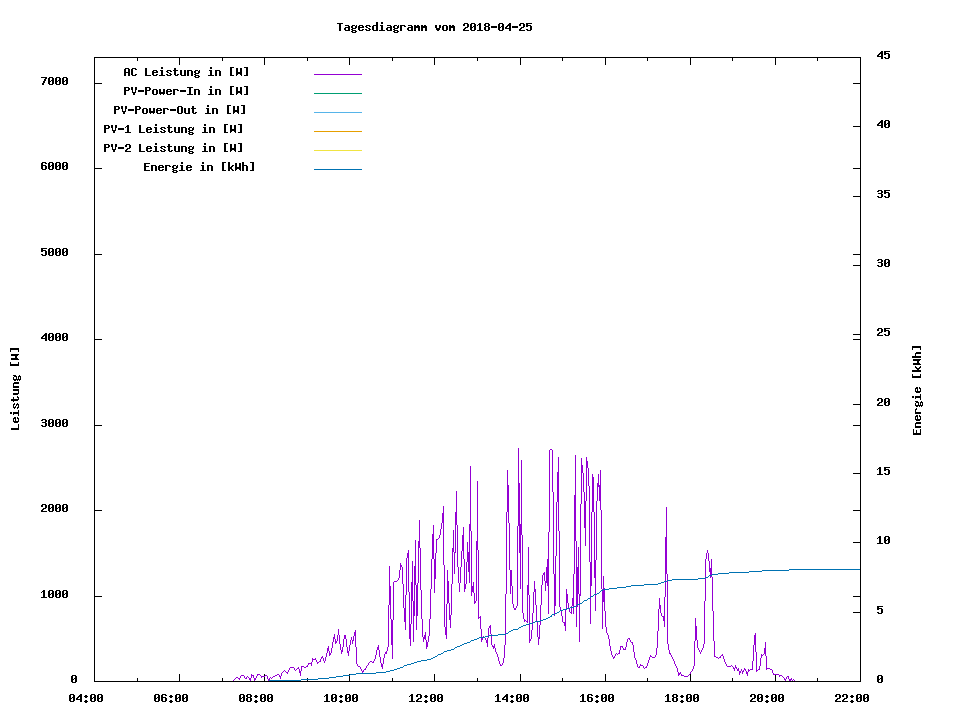Click the 3000 label on the Leistung axis
The width and height of the screenshot is (960, 720).
point(54,424)
